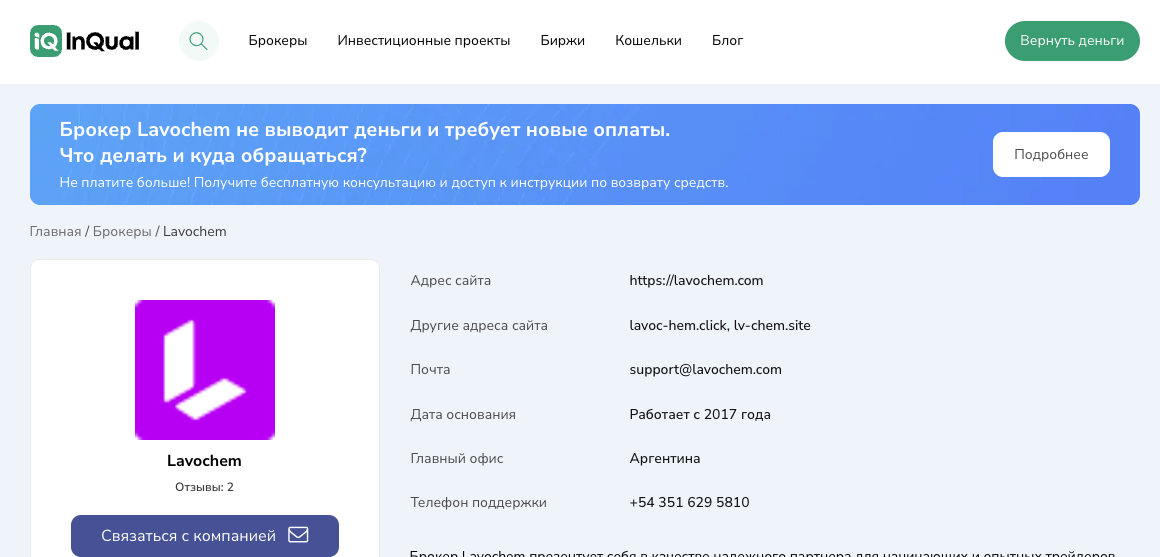1160x557 pixels.
Task: Click Подробнее in the blue banner
Action: tap(1051, 155)
